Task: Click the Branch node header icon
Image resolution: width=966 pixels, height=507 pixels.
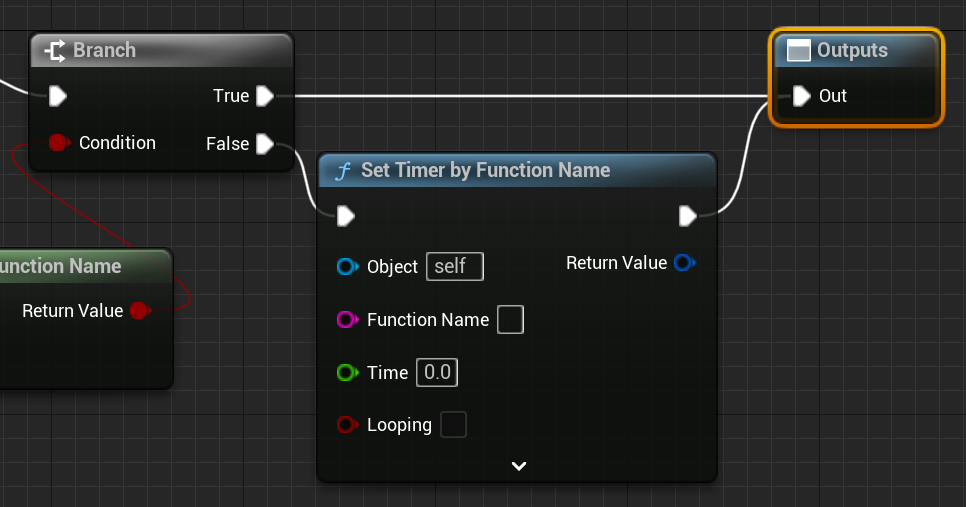Action: coord(55,51)
